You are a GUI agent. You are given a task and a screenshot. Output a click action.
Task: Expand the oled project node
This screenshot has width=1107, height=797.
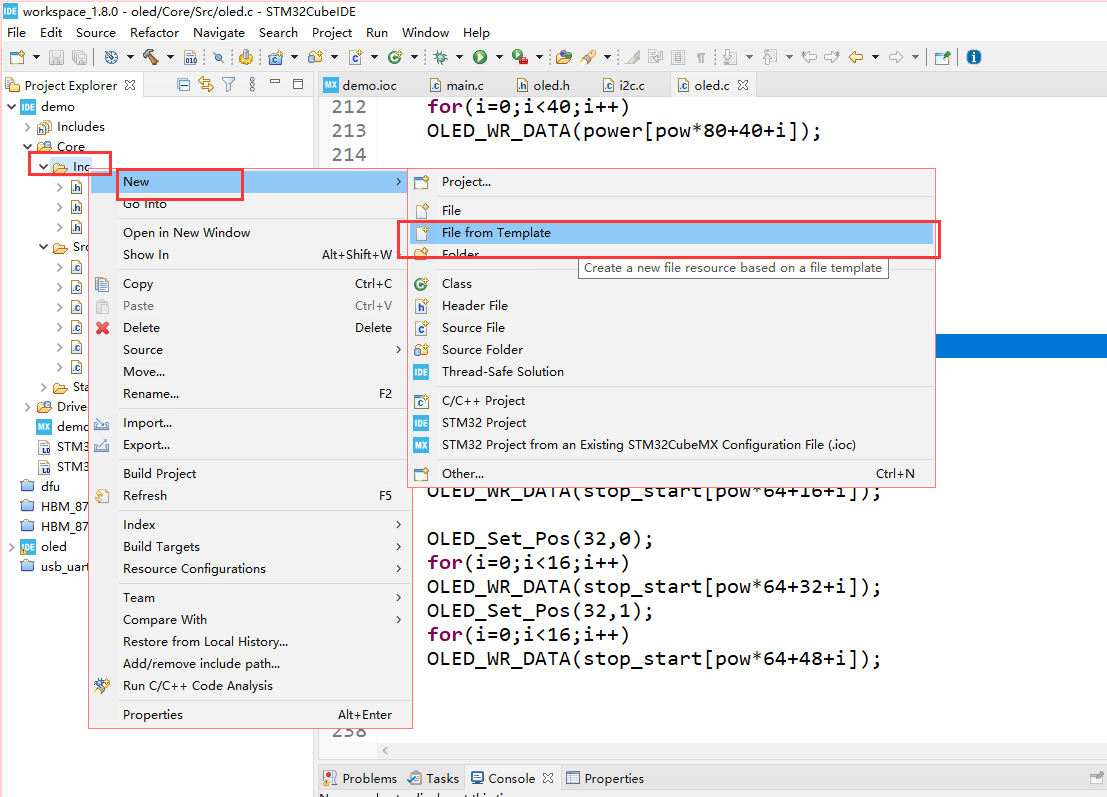(x=11, y=546)
